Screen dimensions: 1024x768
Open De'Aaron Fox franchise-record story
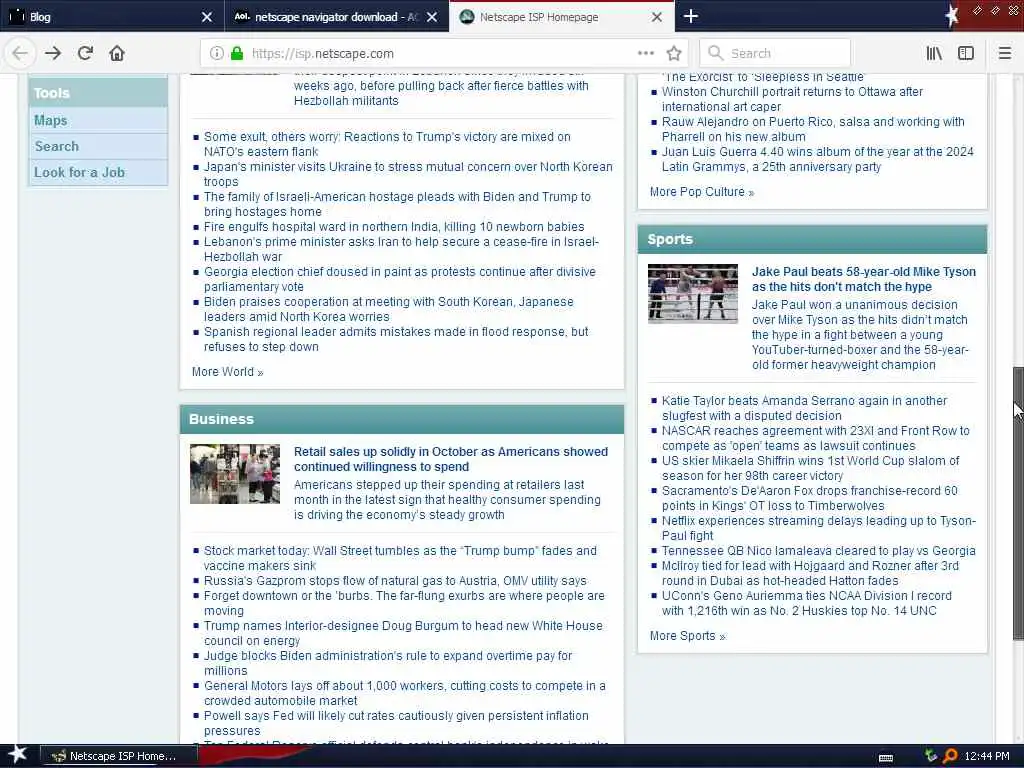[x=809, y=498]
